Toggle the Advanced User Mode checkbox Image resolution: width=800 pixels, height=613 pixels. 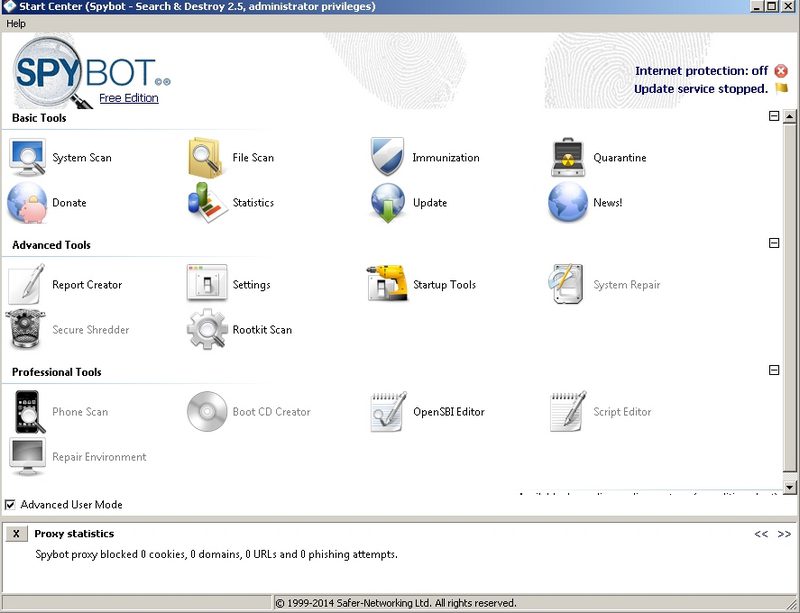[x=10, y=505]
